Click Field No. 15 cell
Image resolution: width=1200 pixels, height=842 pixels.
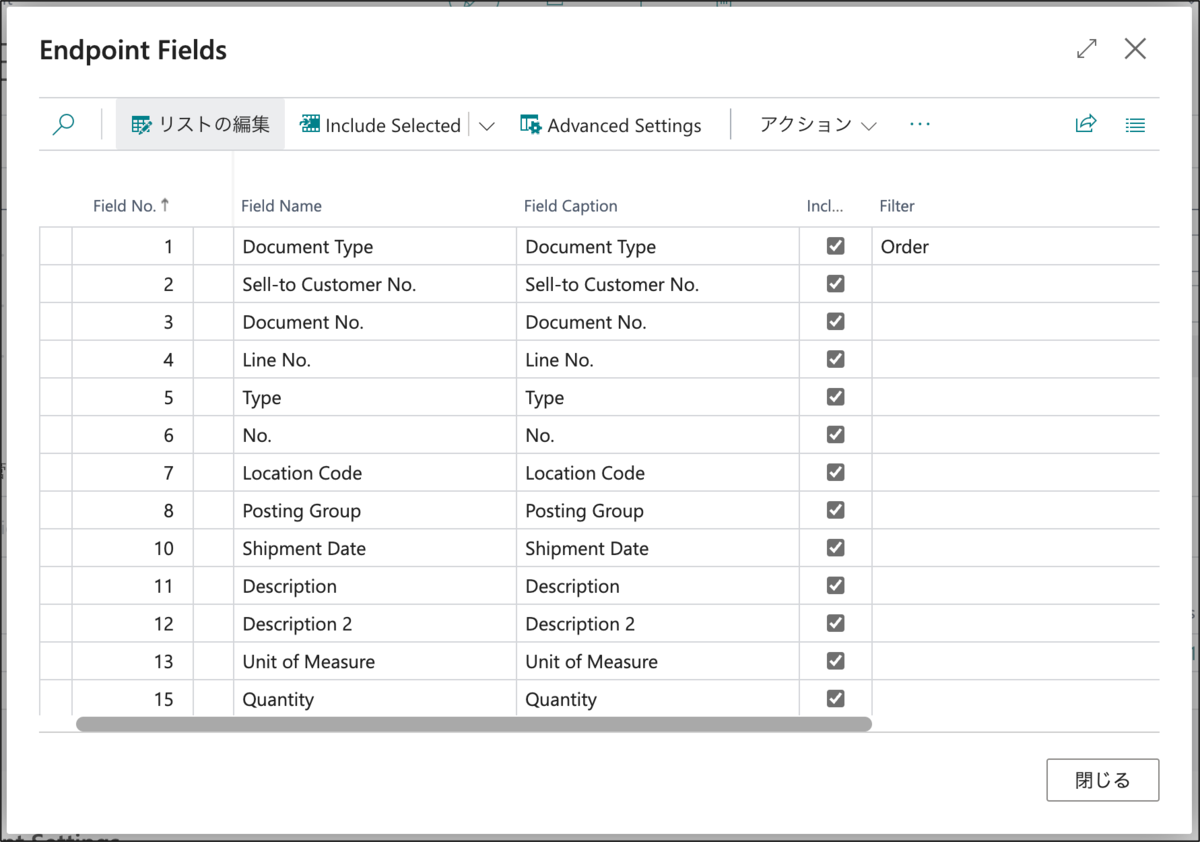coord(132,700)
